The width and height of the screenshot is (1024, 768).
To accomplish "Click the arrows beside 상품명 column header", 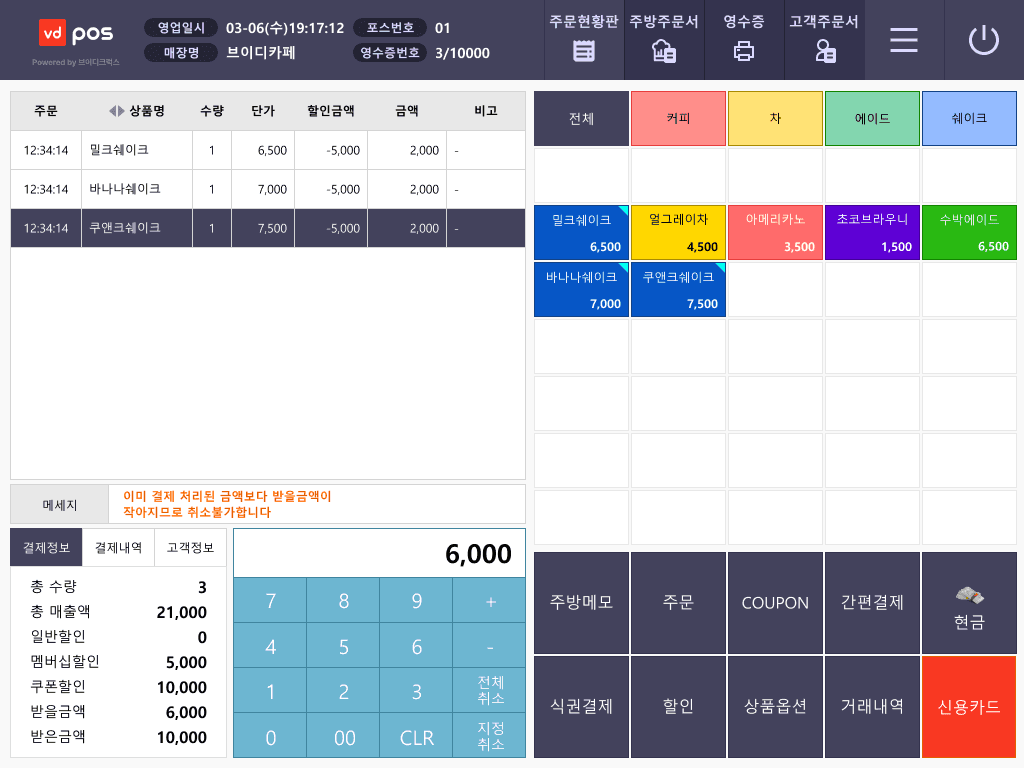I will 116,111.
